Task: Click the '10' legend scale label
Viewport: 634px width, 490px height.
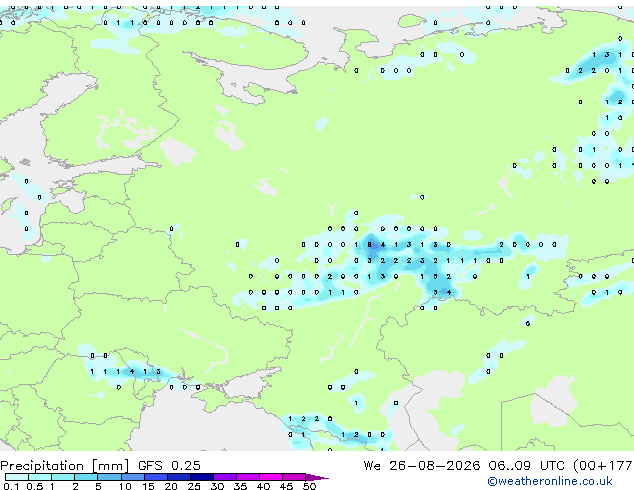Action: 125,486
